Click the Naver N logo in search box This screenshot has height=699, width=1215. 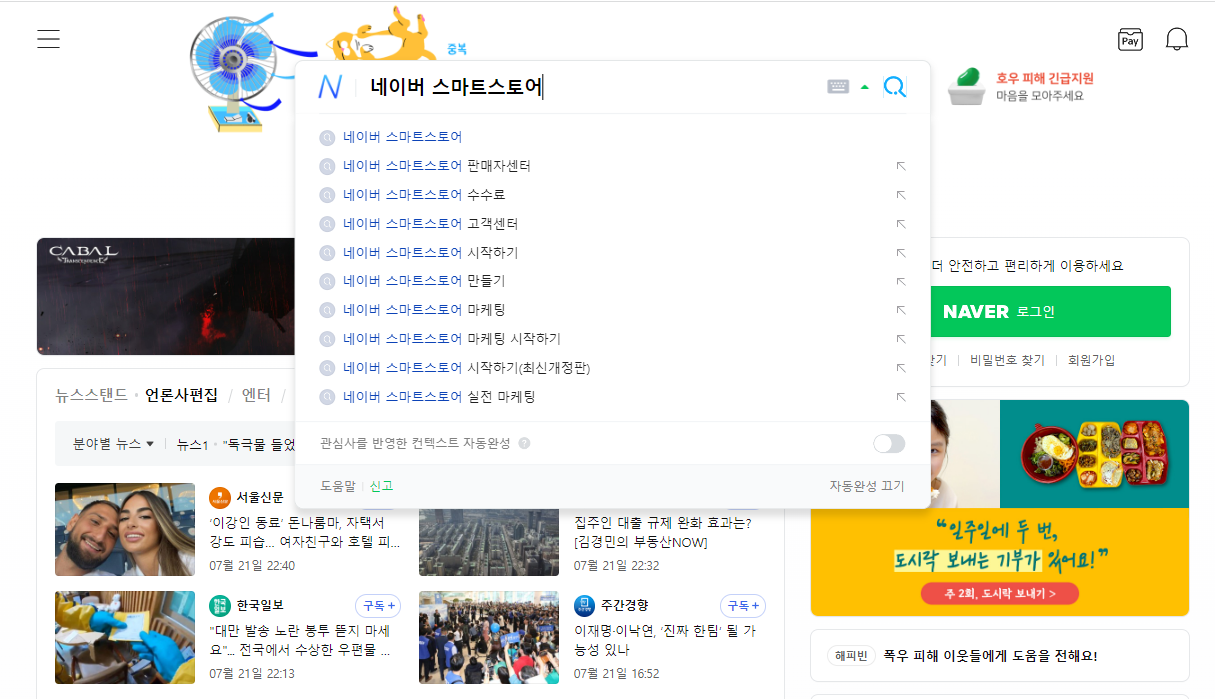tap(330, 87)
